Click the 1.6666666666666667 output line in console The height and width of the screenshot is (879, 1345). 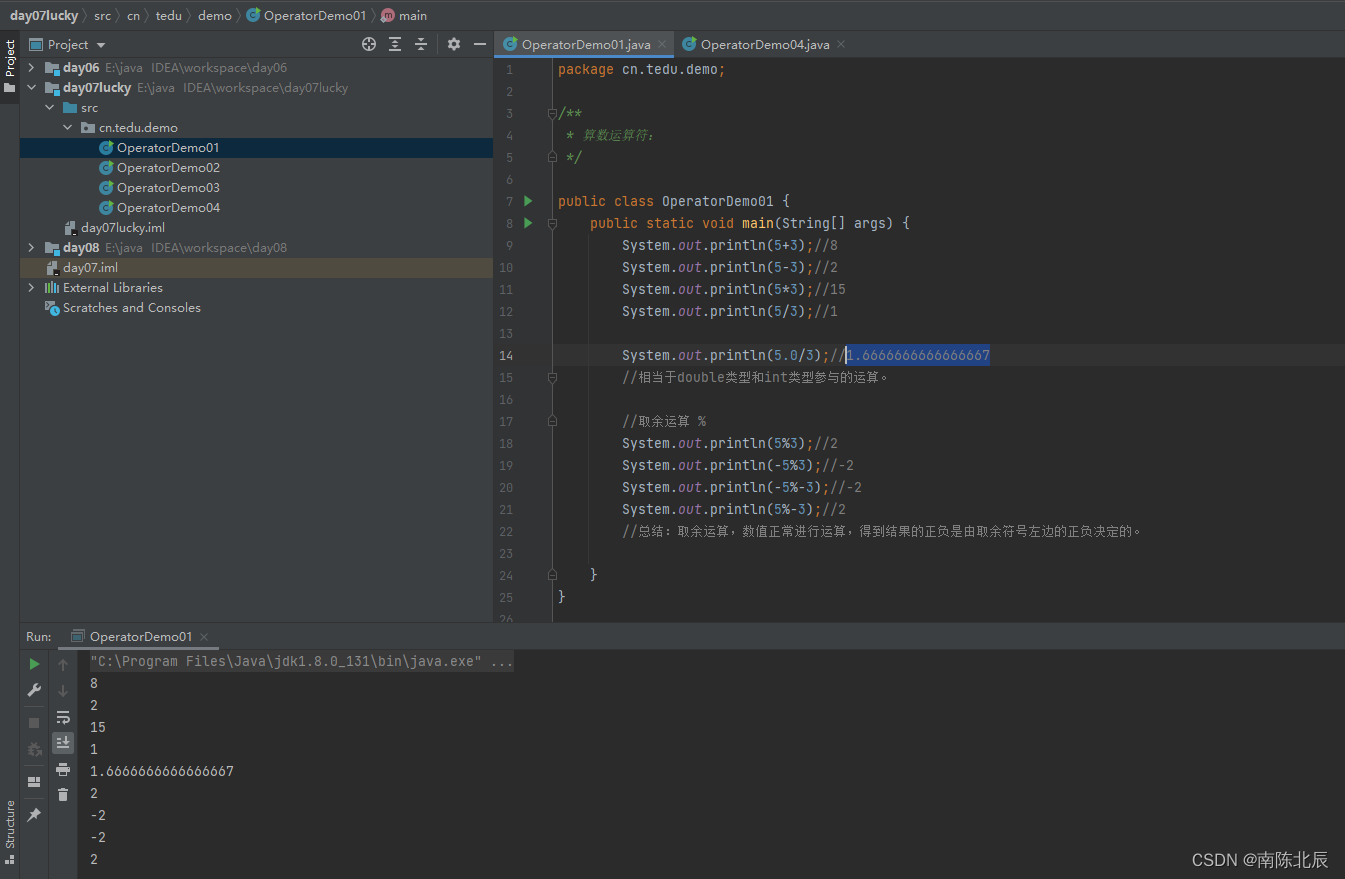tap(161, 772)
